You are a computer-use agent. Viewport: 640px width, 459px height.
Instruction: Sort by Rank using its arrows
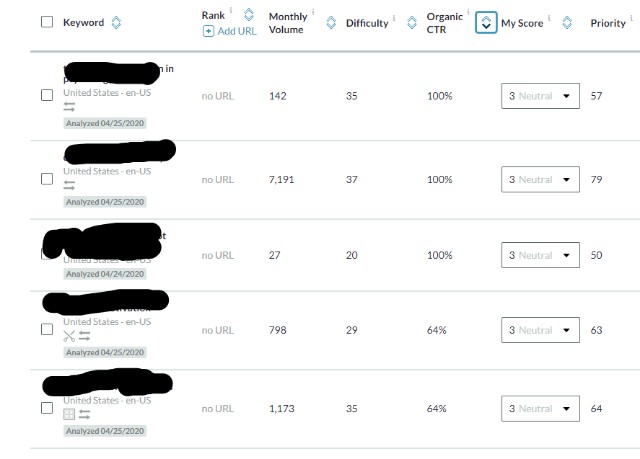[249, 15]
